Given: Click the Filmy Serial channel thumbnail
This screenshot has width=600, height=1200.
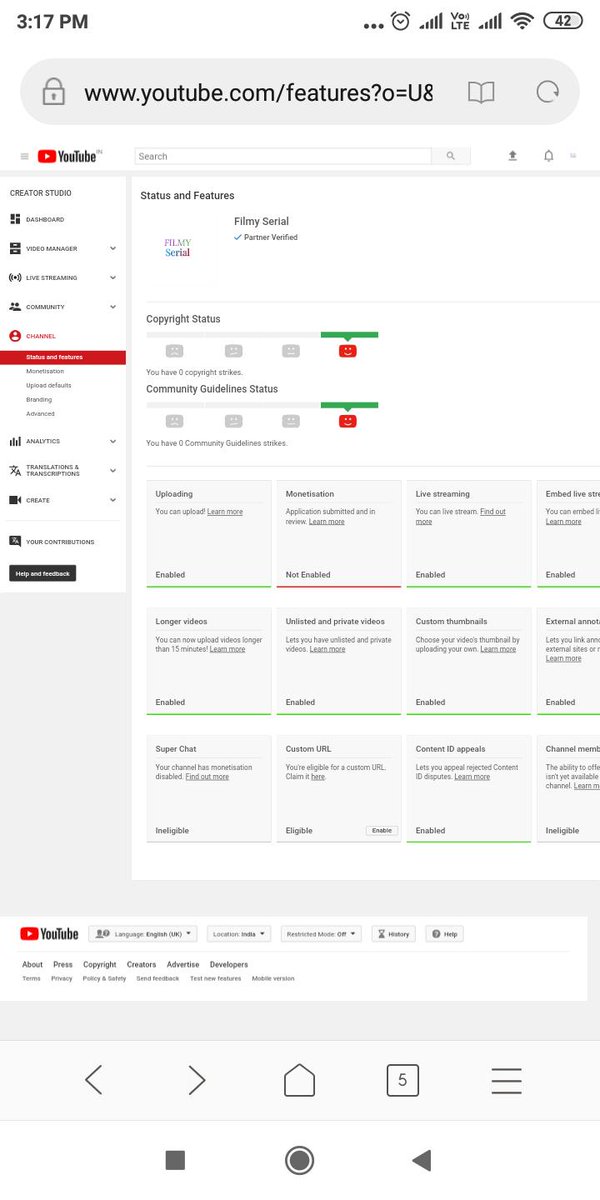Looking at the screenshot, I should (x=178, y=247).
